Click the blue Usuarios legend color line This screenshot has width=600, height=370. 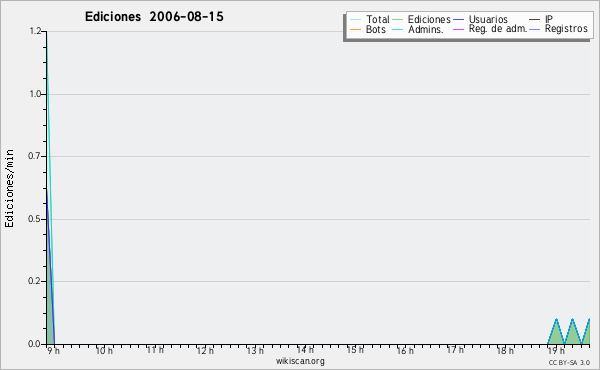point(458,20)
